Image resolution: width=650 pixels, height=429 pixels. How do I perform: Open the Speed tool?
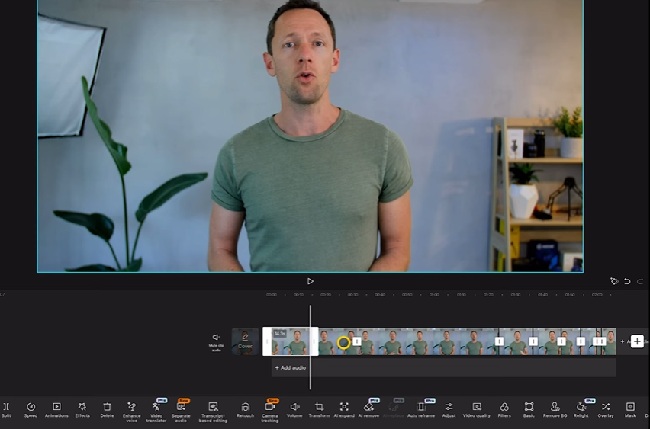[x=31, y=410]
